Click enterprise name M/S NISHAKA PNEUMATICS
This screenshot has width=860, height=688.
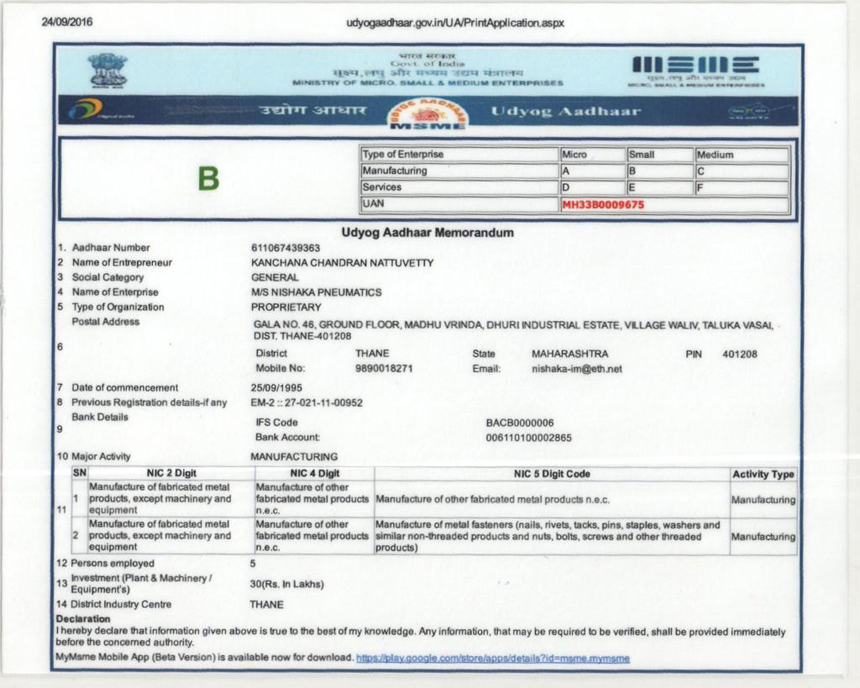[x=316, y=292]
